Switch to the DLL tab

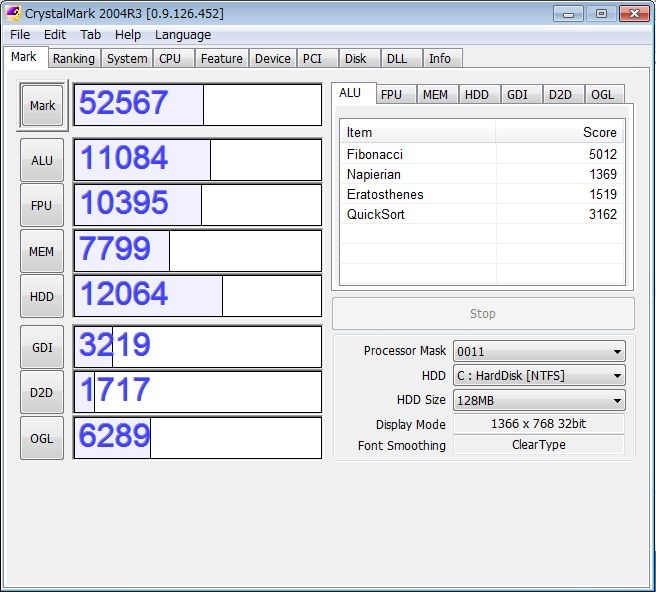point(401,59)
